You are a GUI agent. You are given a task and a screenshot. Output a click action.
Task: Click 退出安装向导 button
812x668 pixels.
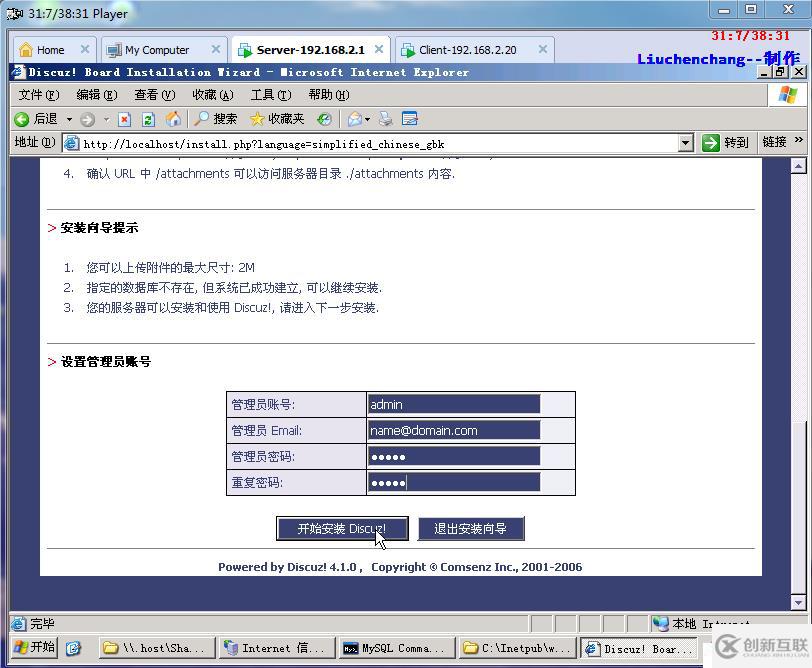click(x=471, y=528)
